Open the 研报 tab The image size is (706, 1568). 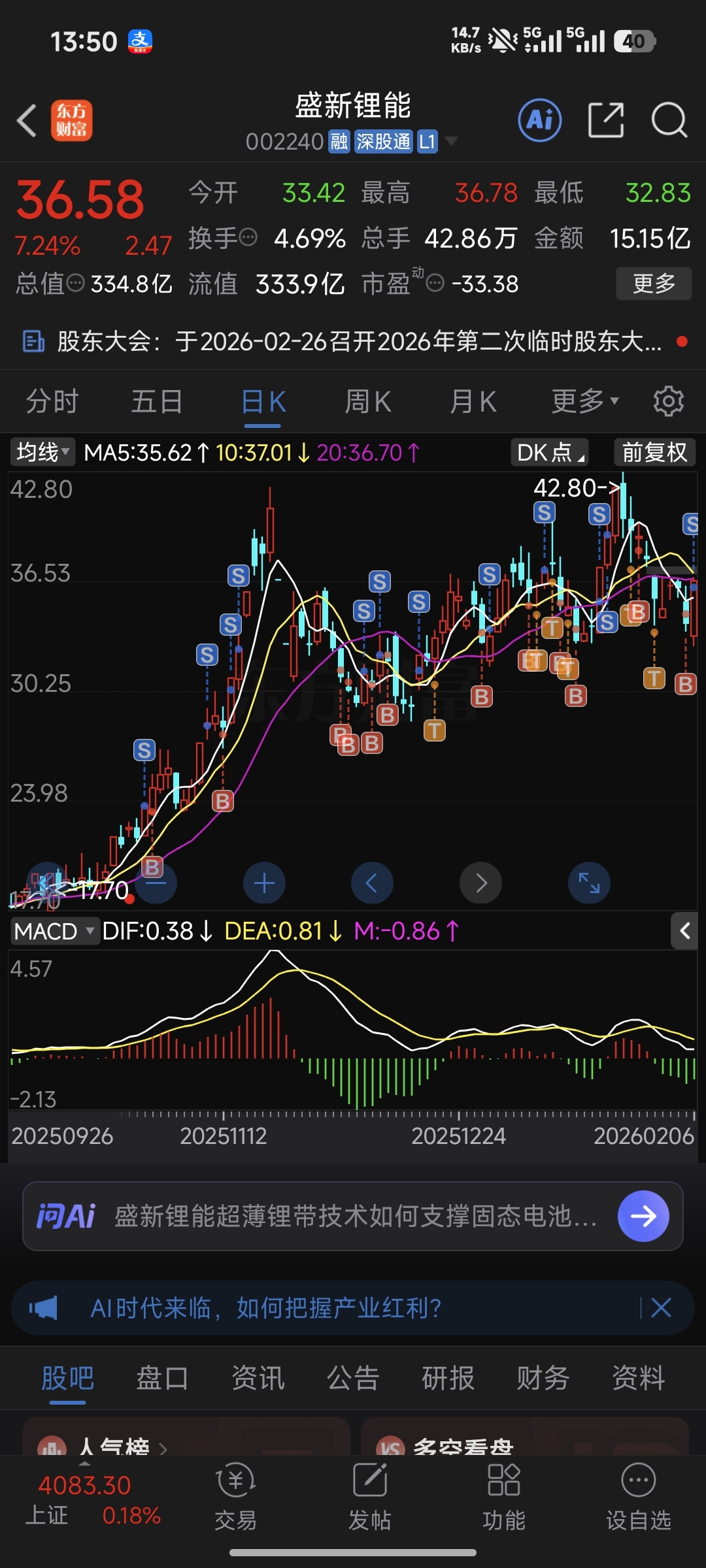coord(448,1379)
